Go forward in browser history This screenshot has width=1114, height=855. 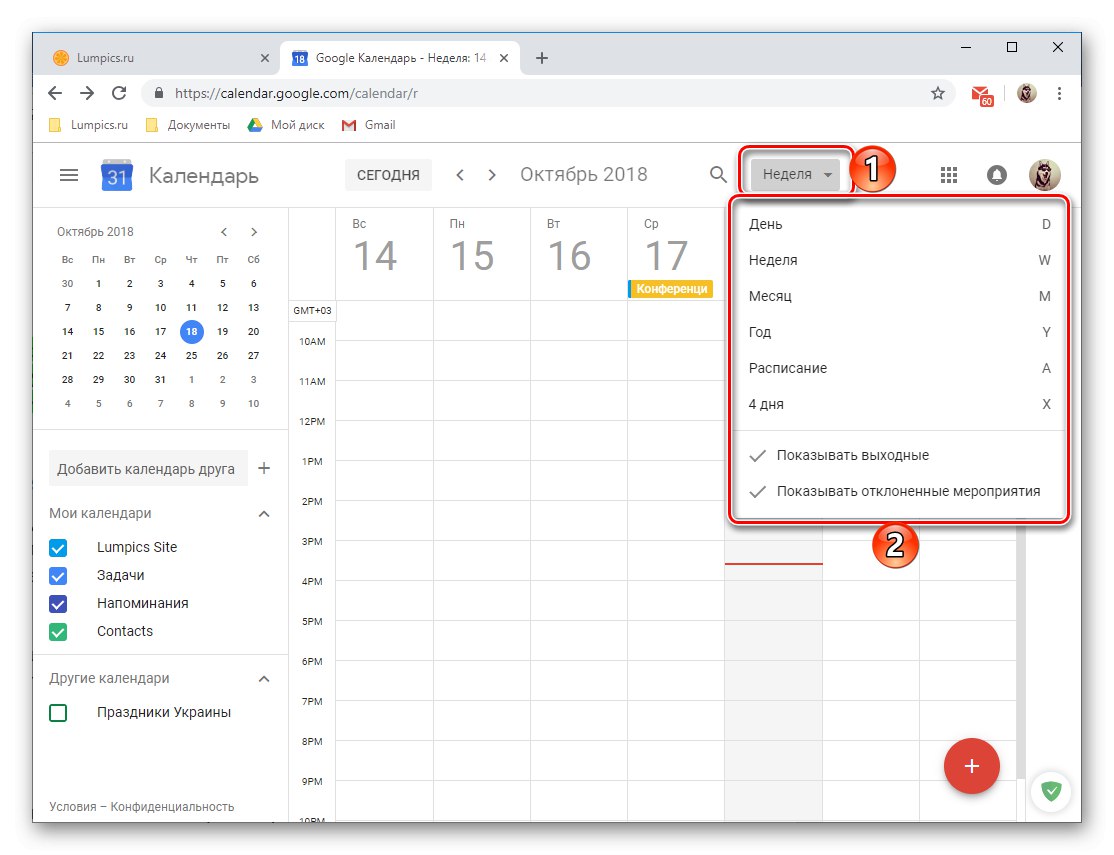[87, 93]
